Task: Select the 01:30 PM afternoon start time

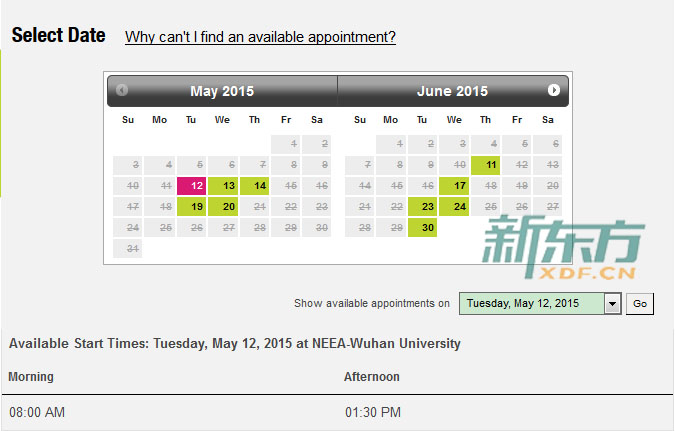Action: 373,412
